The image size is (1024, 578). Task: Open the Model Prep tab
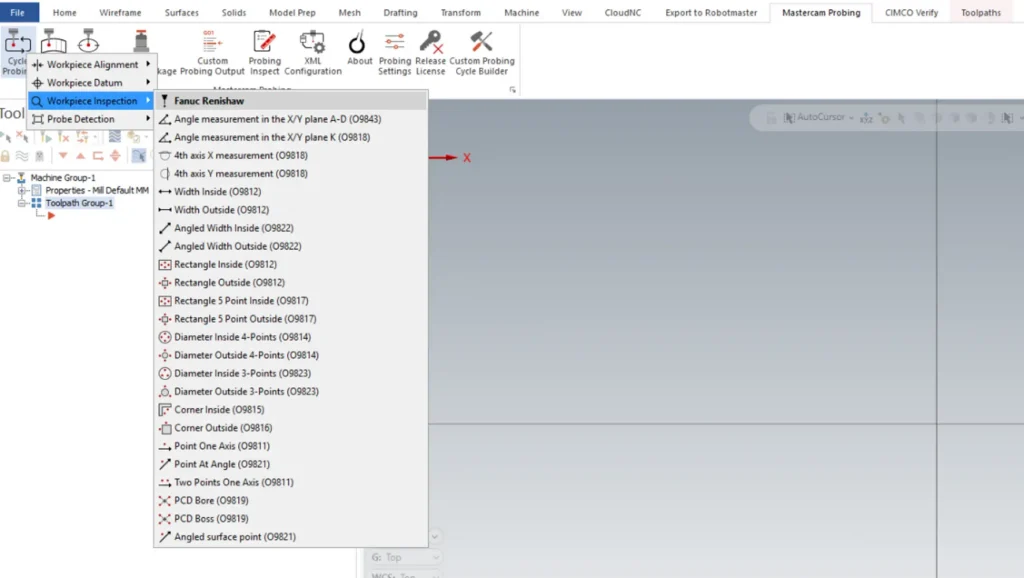click(x=292, y=12)
